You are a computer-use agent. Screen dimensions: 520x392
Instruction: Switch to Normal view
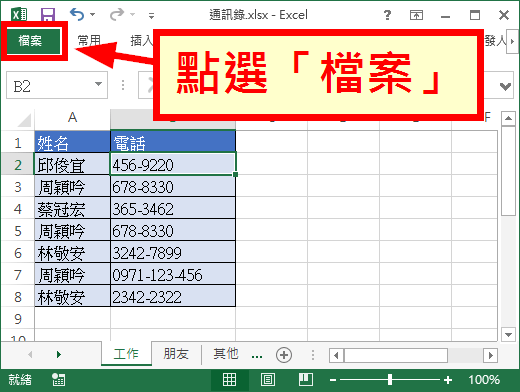[229, 380]
